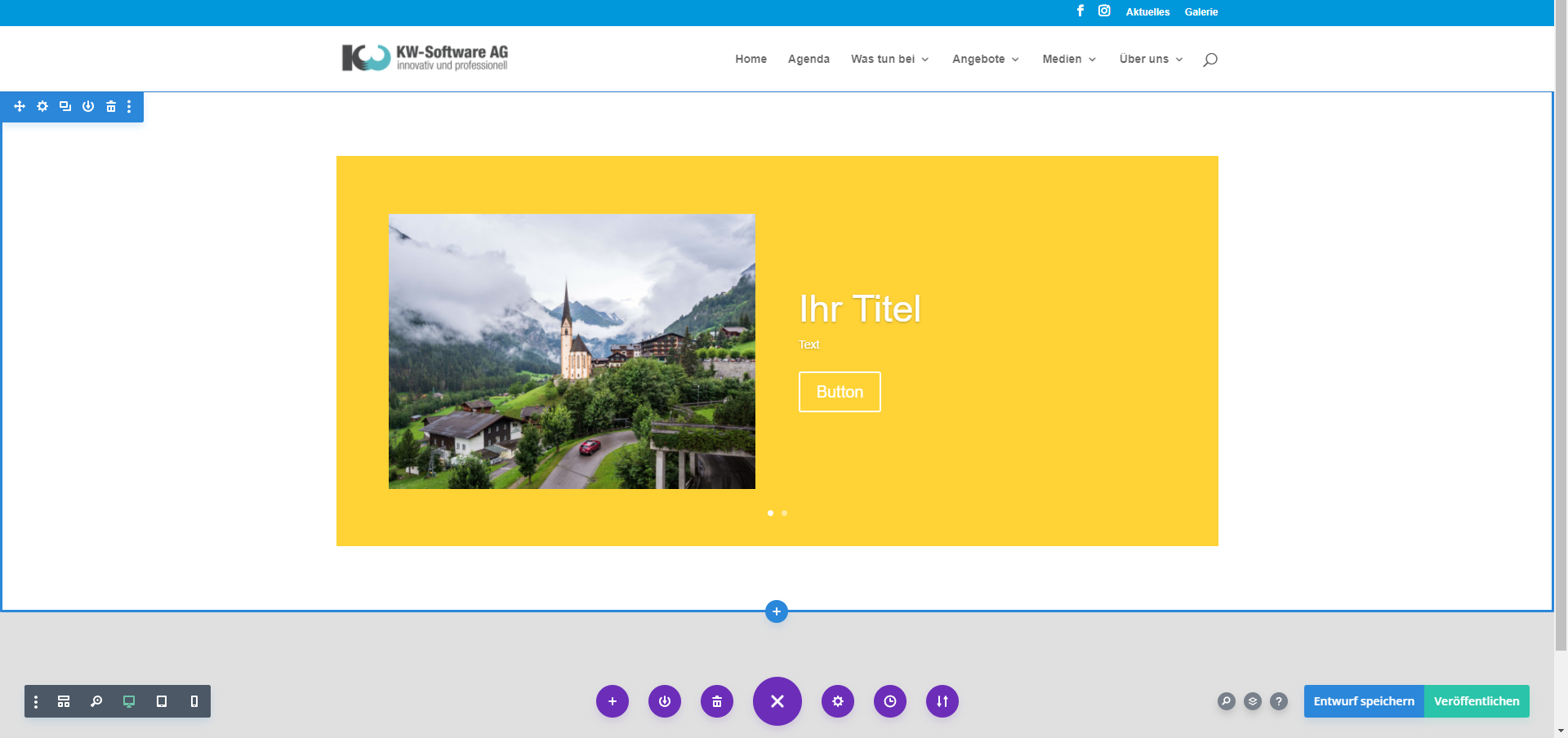Duplicate the section with clone icon

coord(65,106)
